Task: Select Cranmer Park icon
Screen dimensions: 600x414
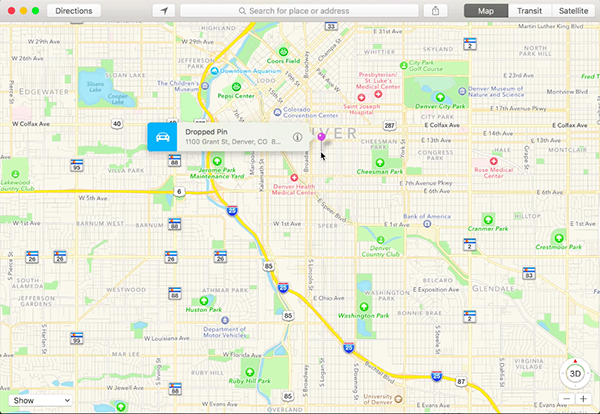Action: click(488, 220)
